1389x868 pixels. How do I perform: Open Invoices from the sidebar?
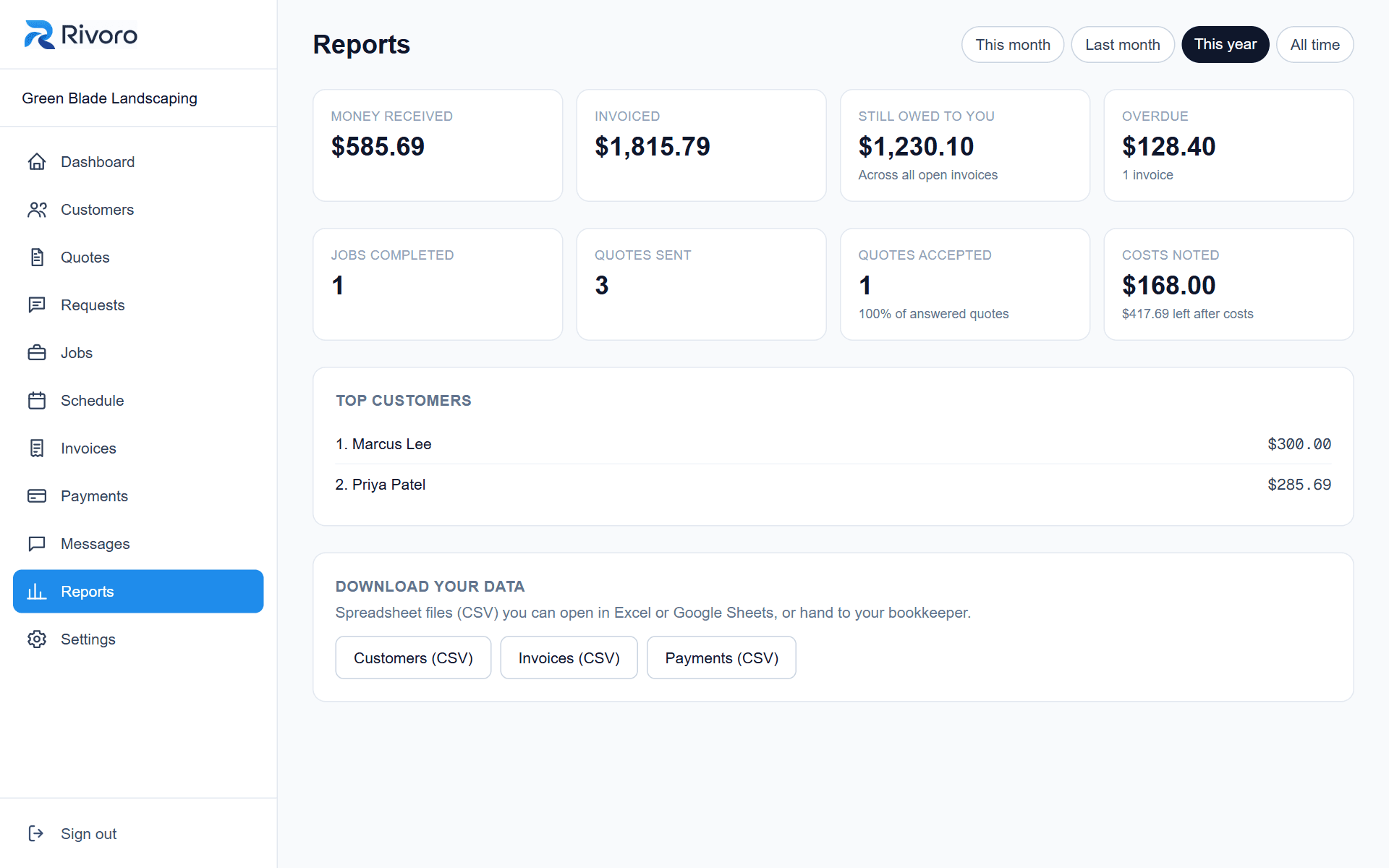138,448
